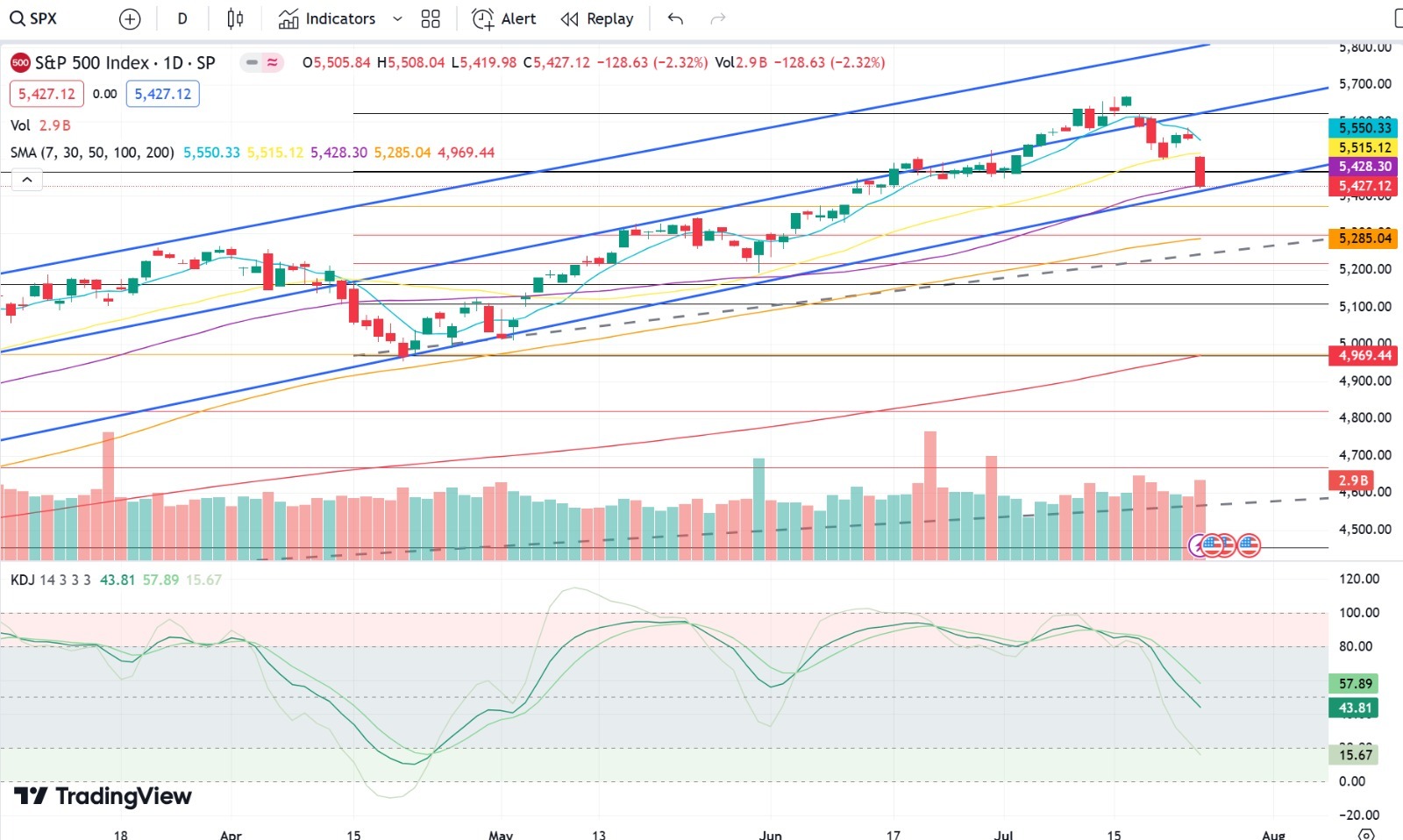Screen dimensions: 1403x840
Task: Collapse the indicator legend with the up arrow
Action: (x=27, y=180)
